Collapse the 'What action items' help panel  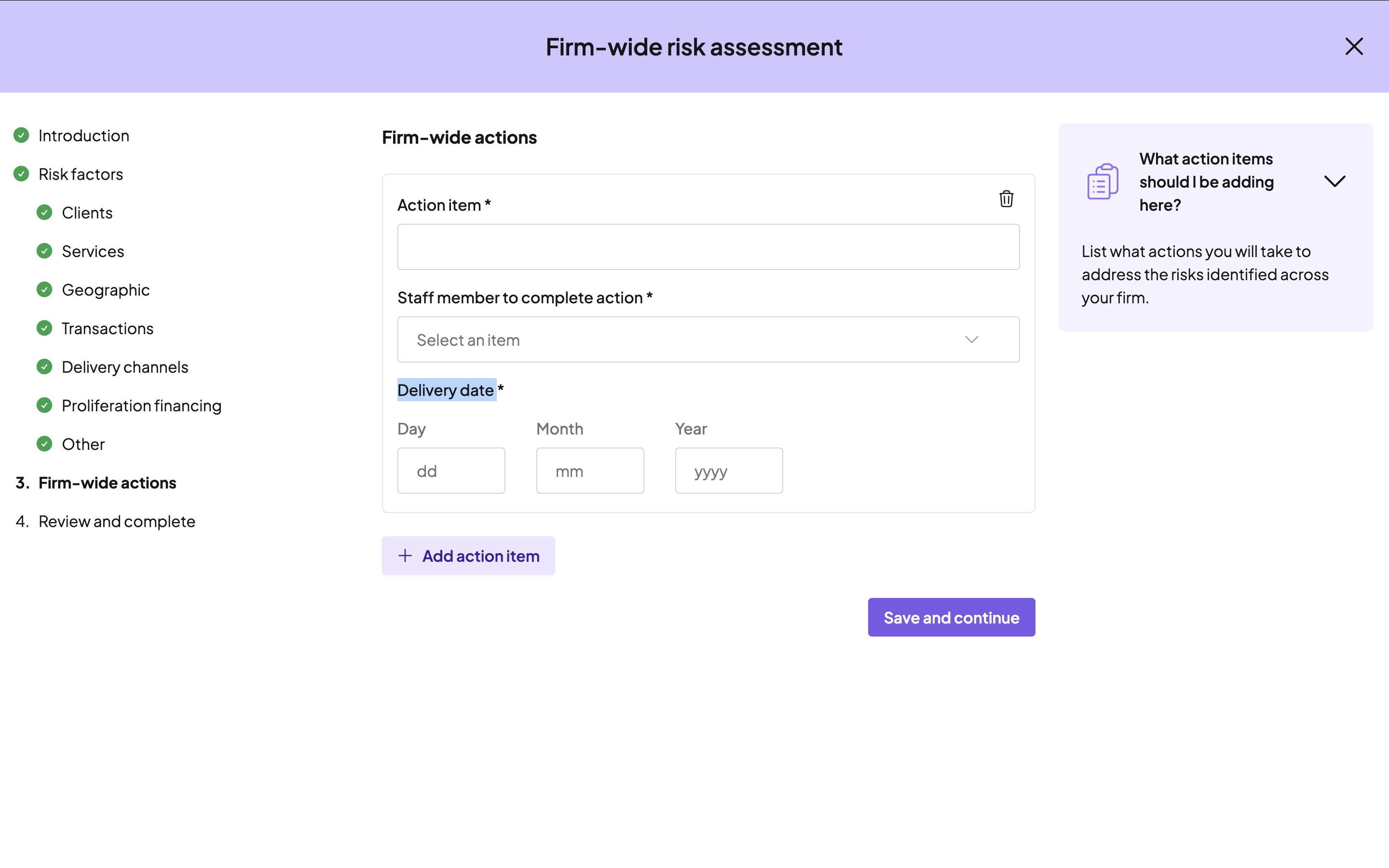tap(1335, 181)
